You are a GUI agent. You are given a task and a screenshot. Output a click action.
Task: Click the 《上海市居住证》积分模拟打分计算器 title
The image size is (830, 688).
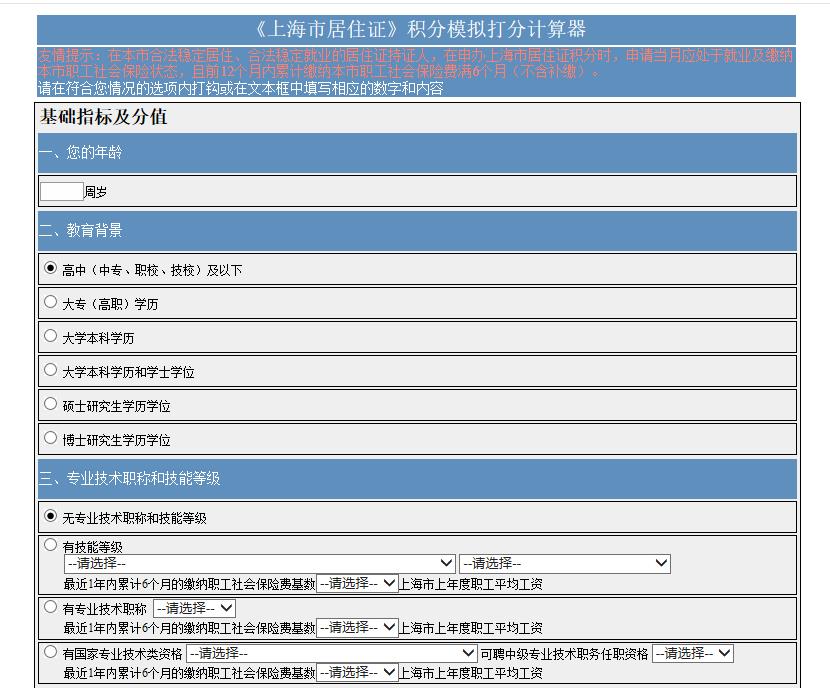pos(420,29)
